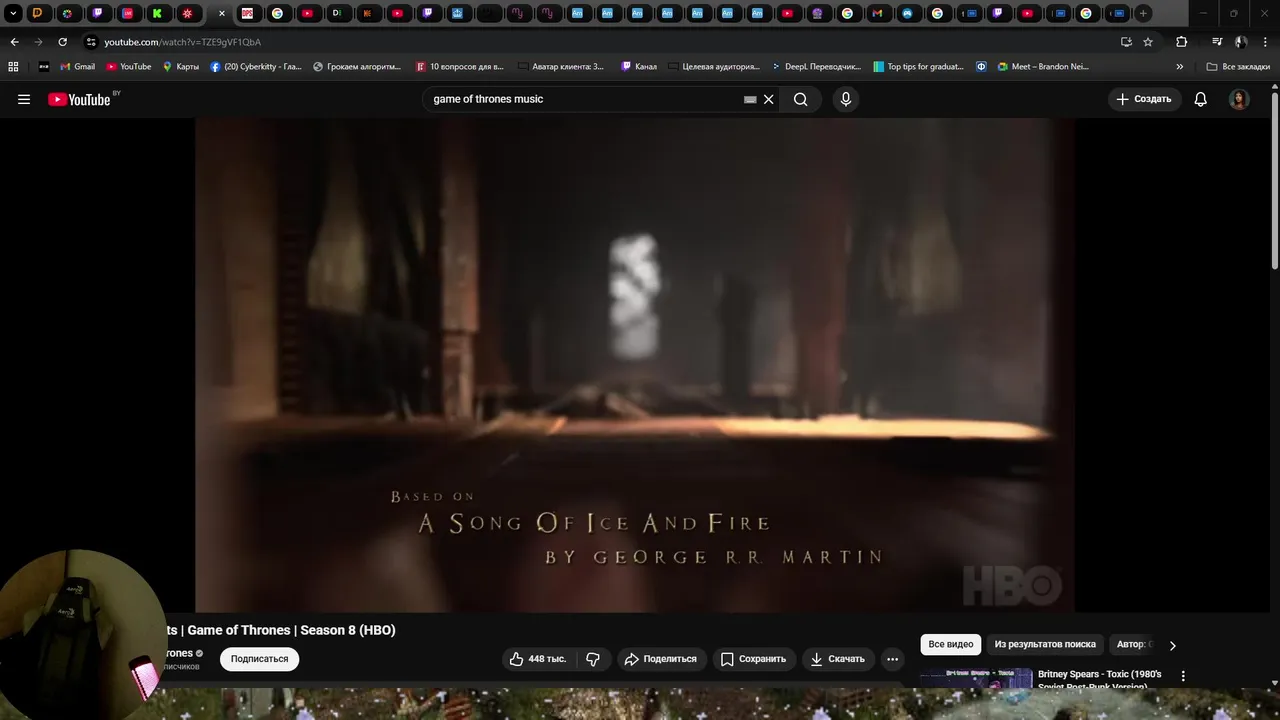The height and width of the screenshot is (720, 1280).
Task: Open the YouTube hamburger guide menu
Action: (24, 99)
